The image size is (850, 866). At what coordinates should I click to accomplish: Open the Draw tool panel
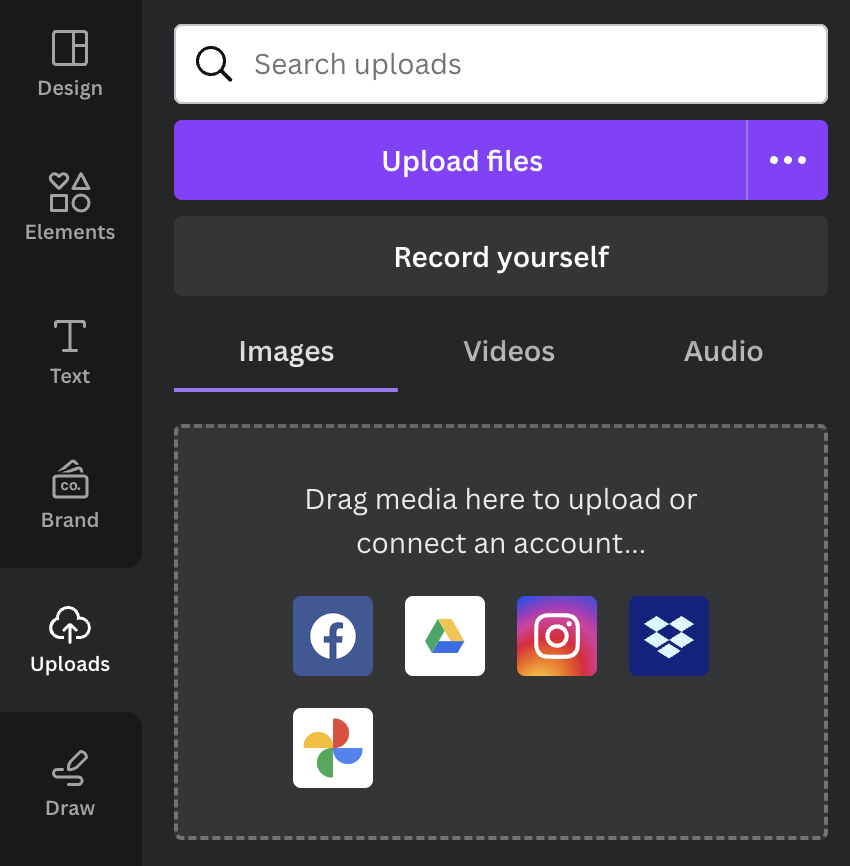click(x=70, y=783)
